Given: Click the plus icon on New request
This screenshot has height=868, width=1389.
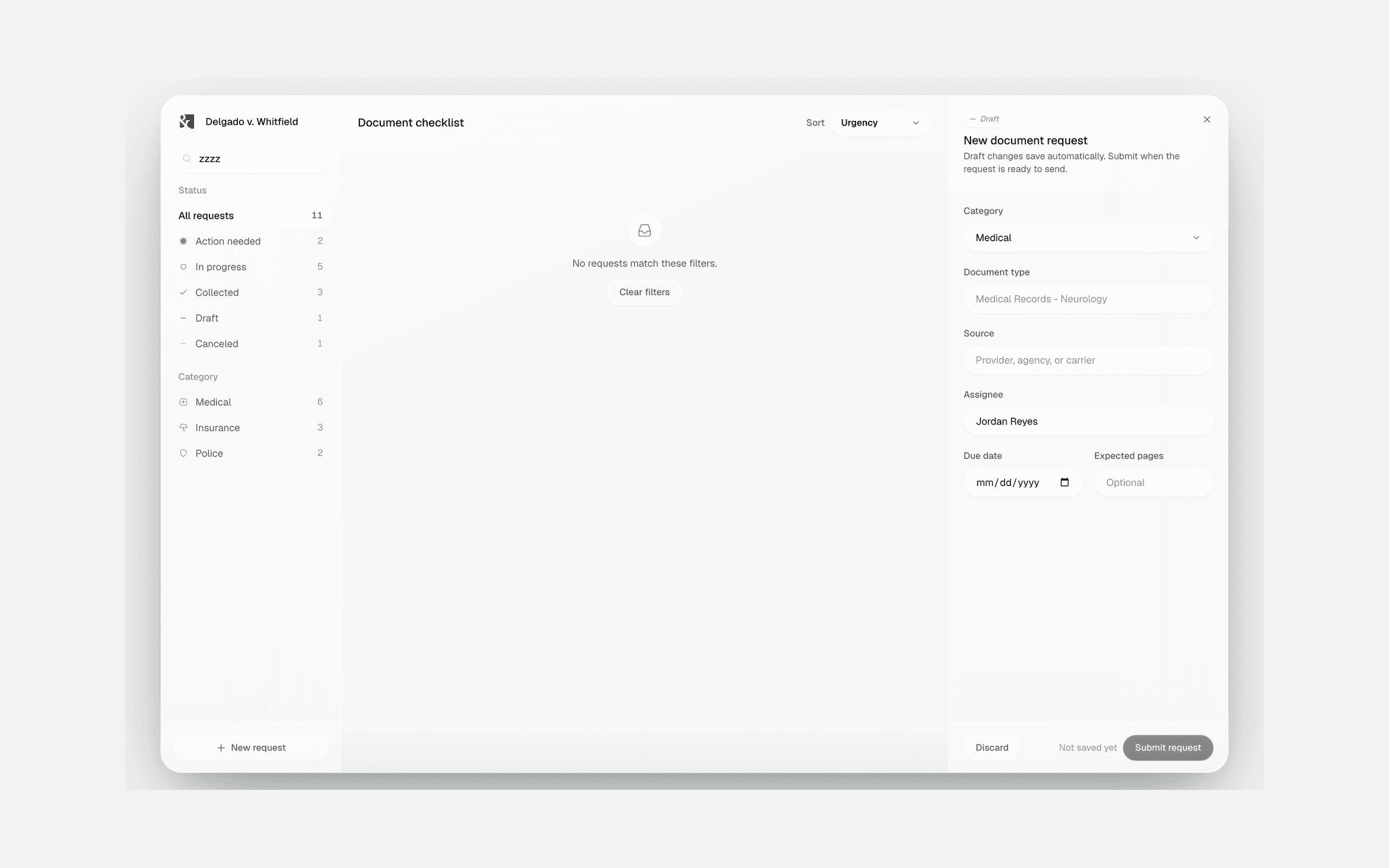Looking at the screenshot, I should click(x=221, y=748).
